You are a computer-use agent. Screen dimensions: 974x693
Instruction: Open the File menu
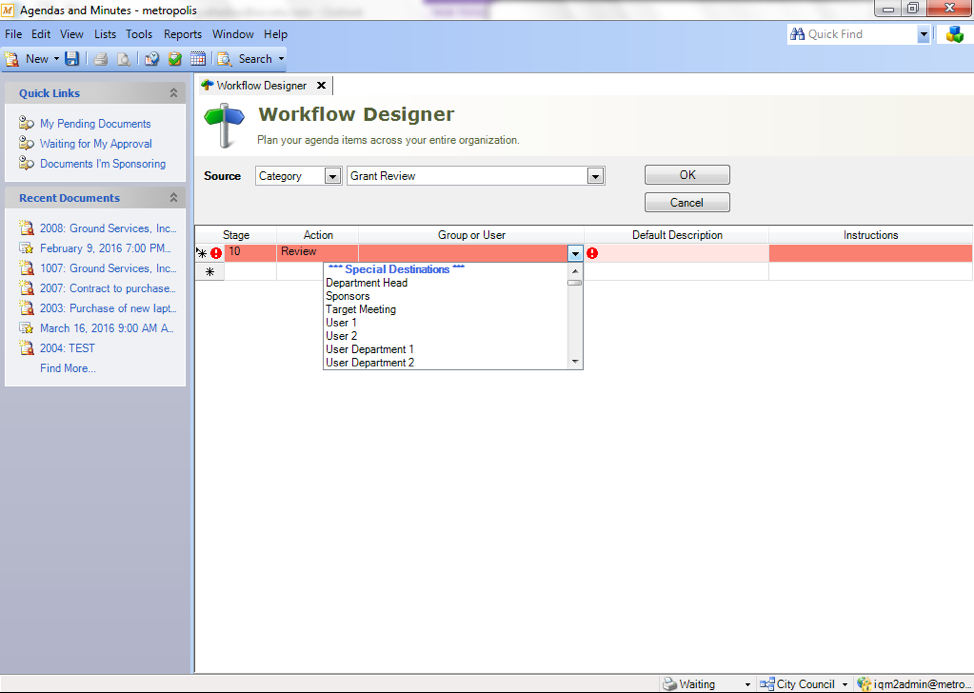point(13,34)
